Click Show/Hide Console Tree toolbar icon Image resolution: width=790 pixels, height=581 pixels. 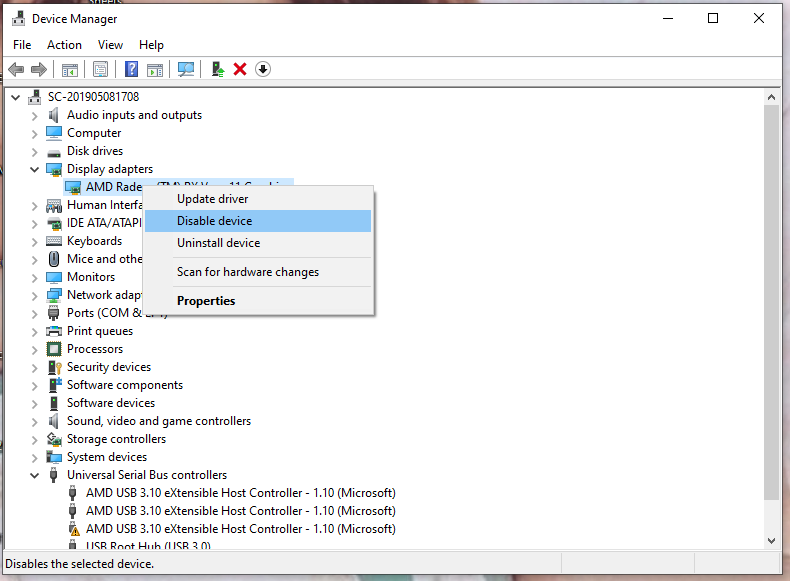coord(70,70)
